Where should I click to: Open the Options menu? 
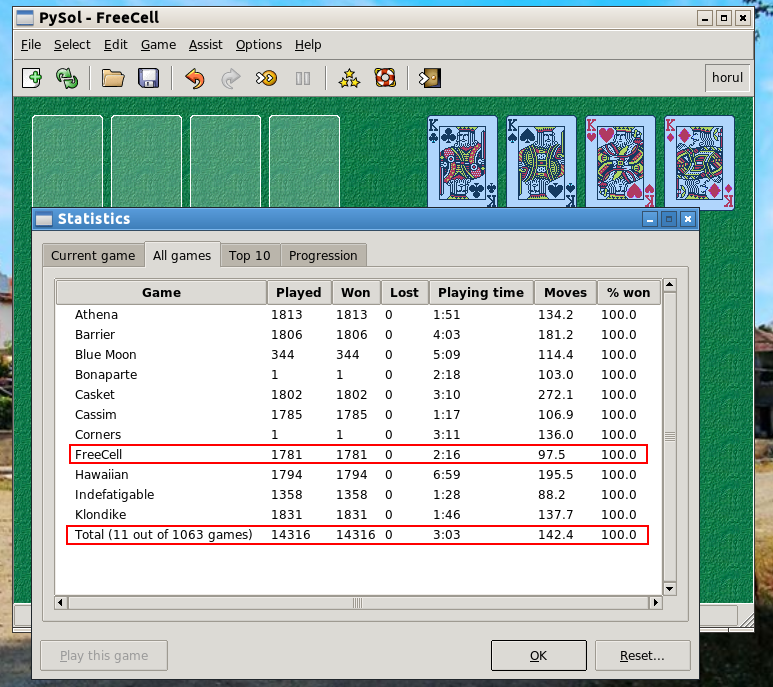coord(259,45)
